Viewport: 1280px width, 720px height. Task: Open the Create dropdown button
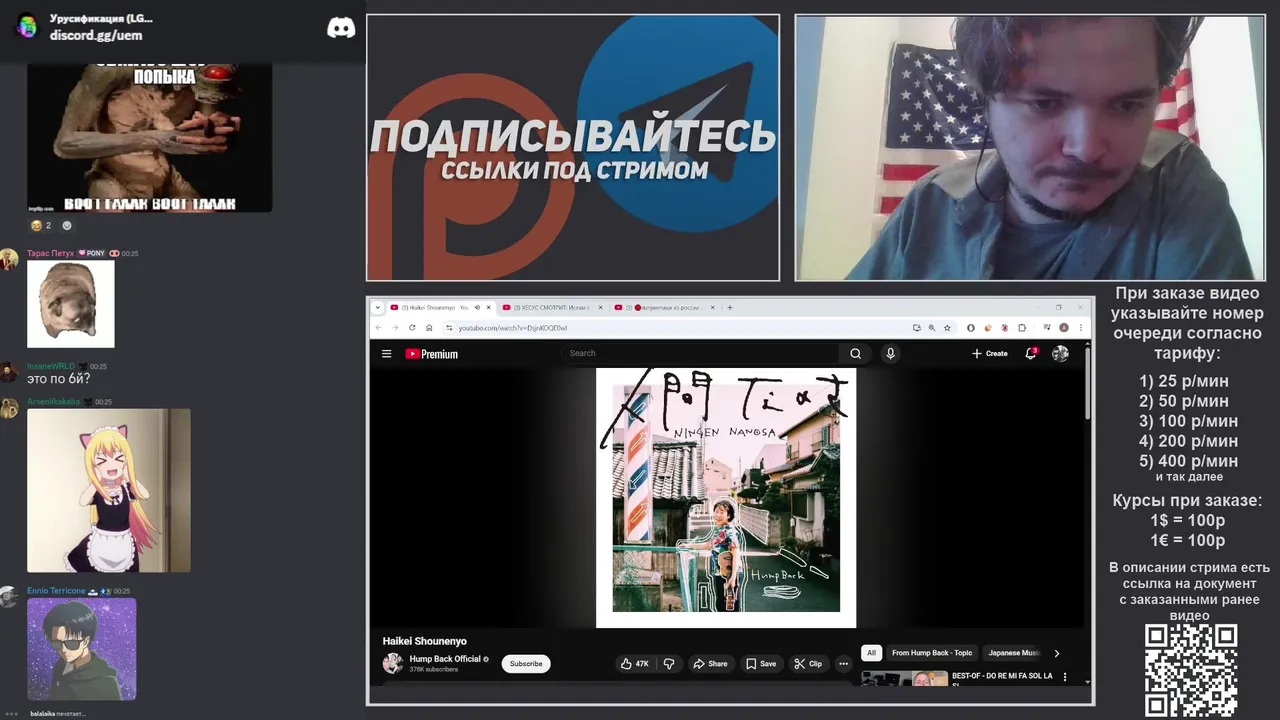[990, 353]
